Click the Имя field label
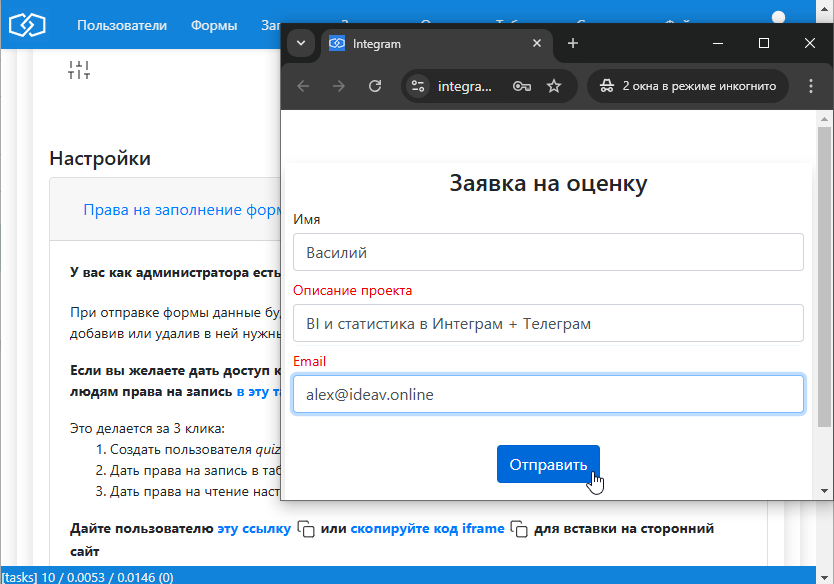The image size is (834, 584). tap(306, 220)
